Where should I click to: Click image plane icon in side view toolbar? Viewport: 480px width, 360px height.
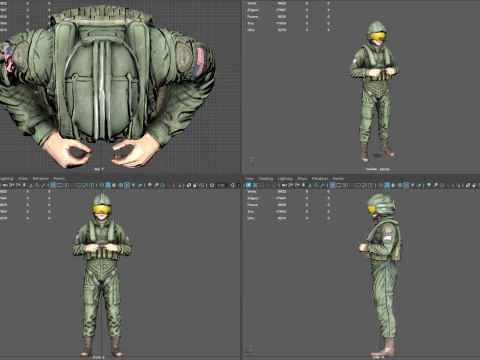pos(310,185)
